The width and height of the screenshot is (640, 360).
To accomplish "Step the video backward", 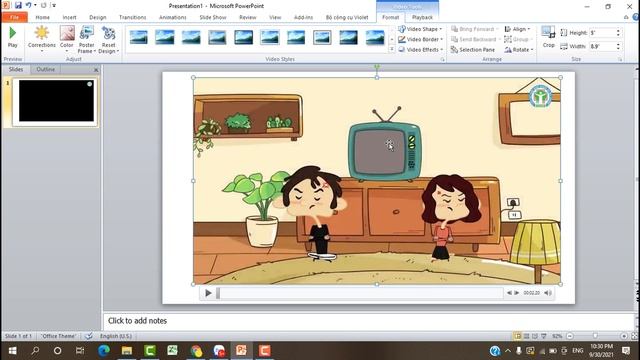I will (509, 293).
